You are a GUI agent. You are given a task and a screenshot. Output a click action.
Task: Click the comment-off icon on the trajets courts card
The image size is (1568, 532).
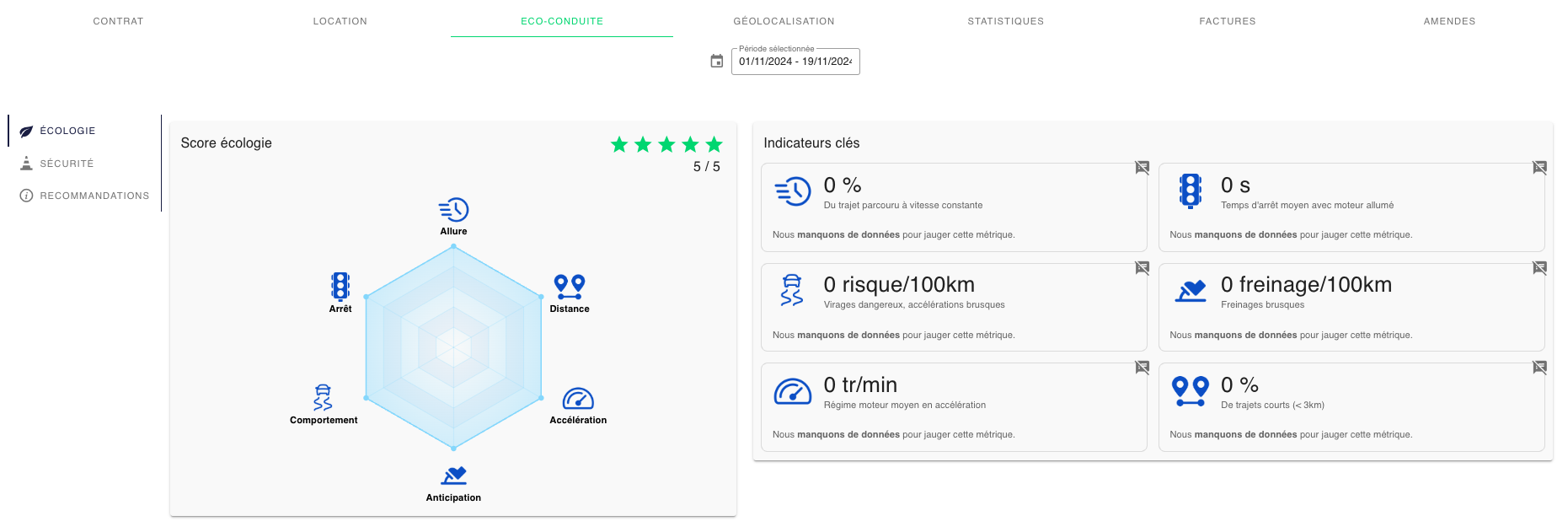[1539, 368]
